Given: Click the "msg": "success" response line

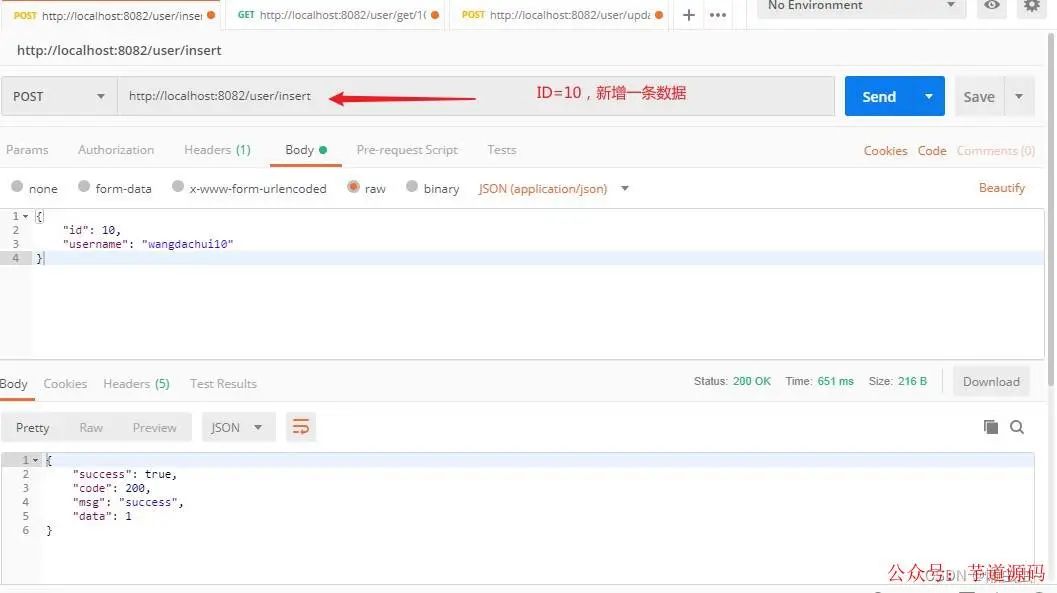Looking at the screenshot, I should click(x=128, y=502).
